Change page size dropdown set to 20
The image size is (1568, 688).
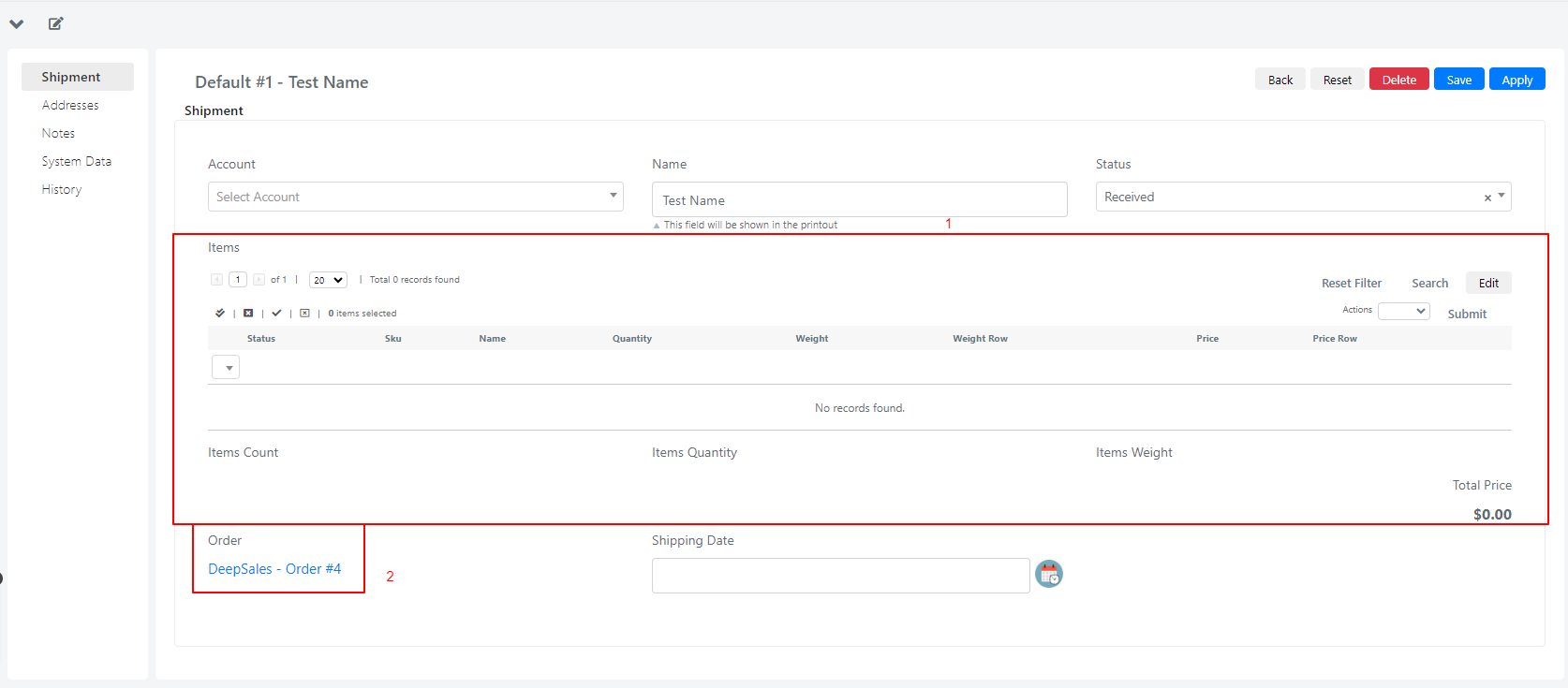[328, 280]
